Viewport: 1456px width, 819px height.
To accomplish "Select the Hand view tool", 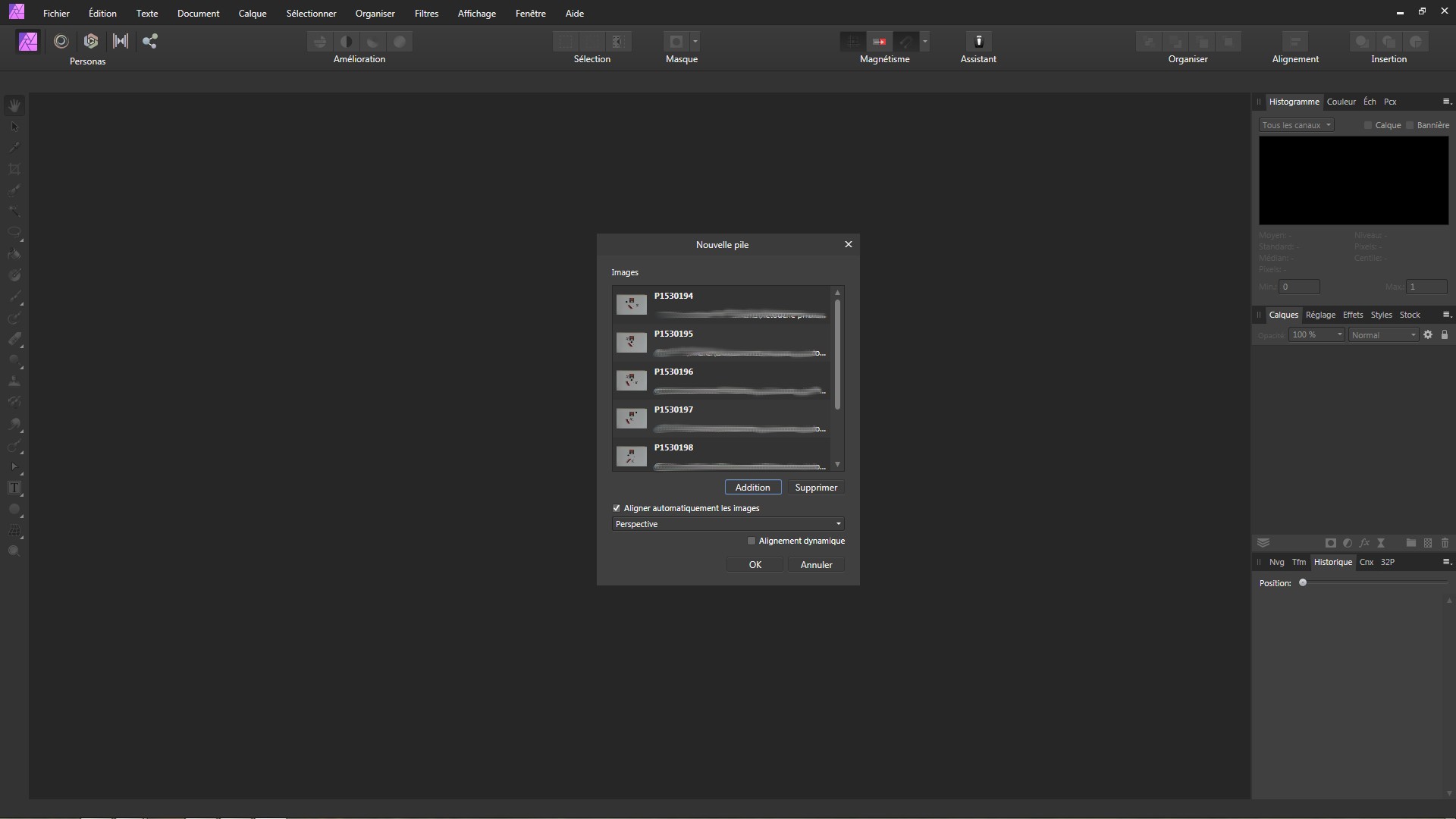I will 14,105.
